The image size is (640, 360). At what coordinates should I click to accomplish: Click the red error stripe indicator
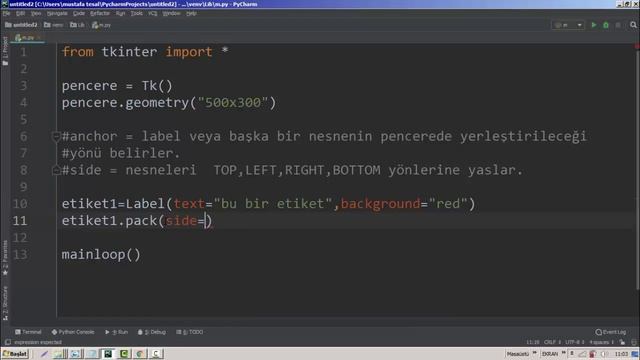[637, 47]
